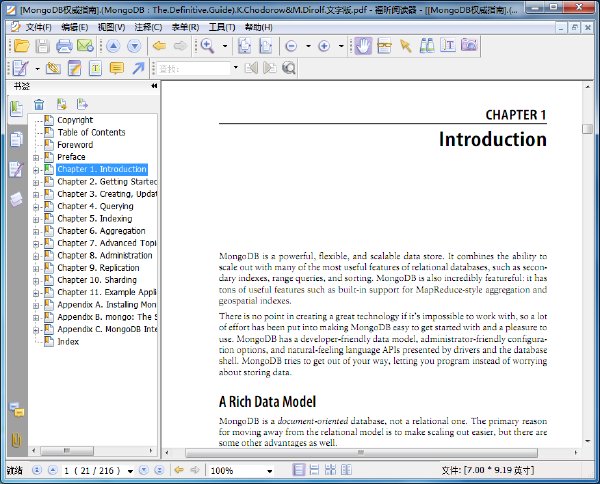
Task: Select the text selection tool icon
Action: click(448, 46)
